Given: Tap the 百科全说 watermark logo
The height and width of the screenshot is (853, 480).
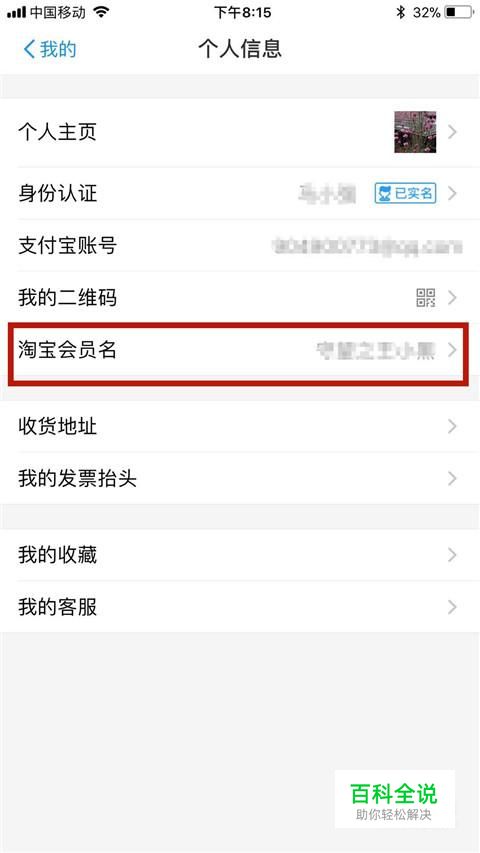Looking at the screenshot, I should 394,799.
